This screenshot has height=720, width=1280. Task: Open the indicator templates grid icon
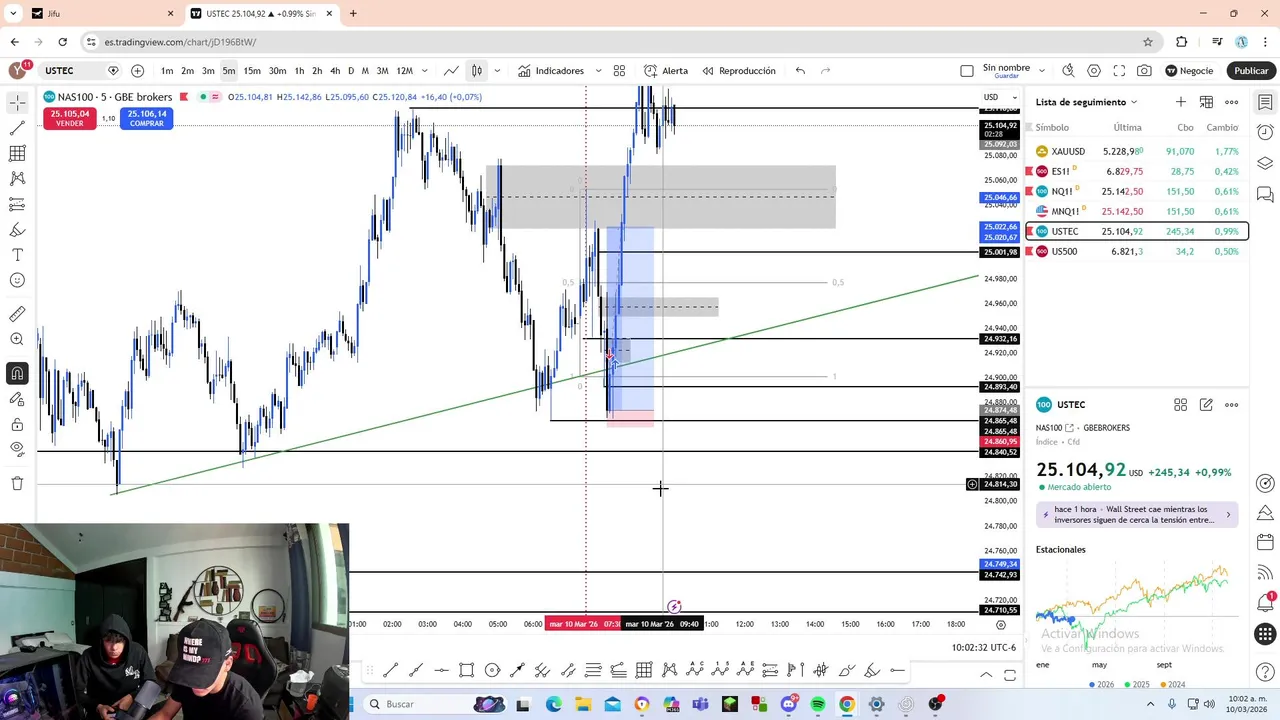(619, 71)
